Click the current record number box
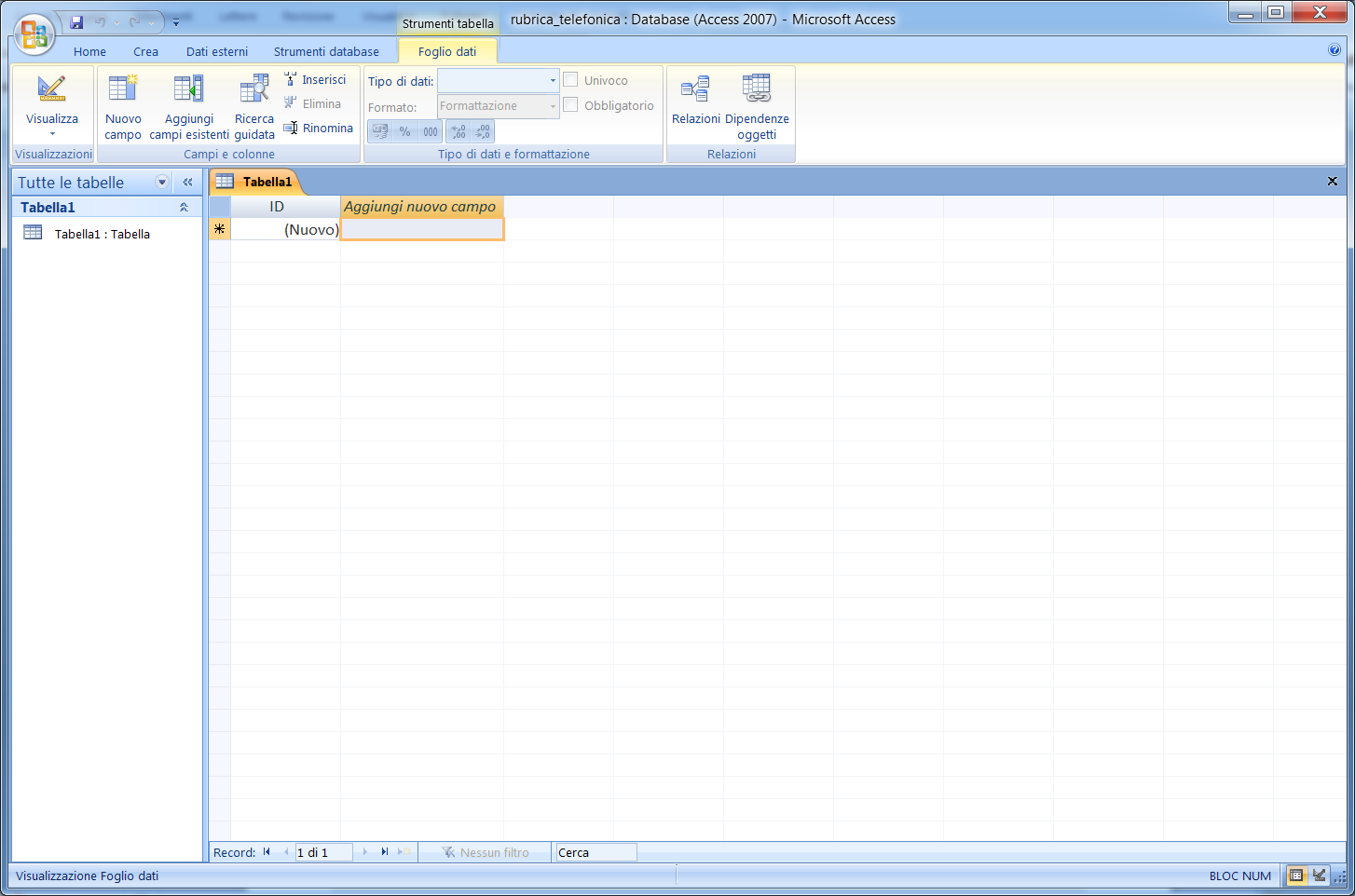The width and height of the screenshot is (1355, 896). click(323, 852)
